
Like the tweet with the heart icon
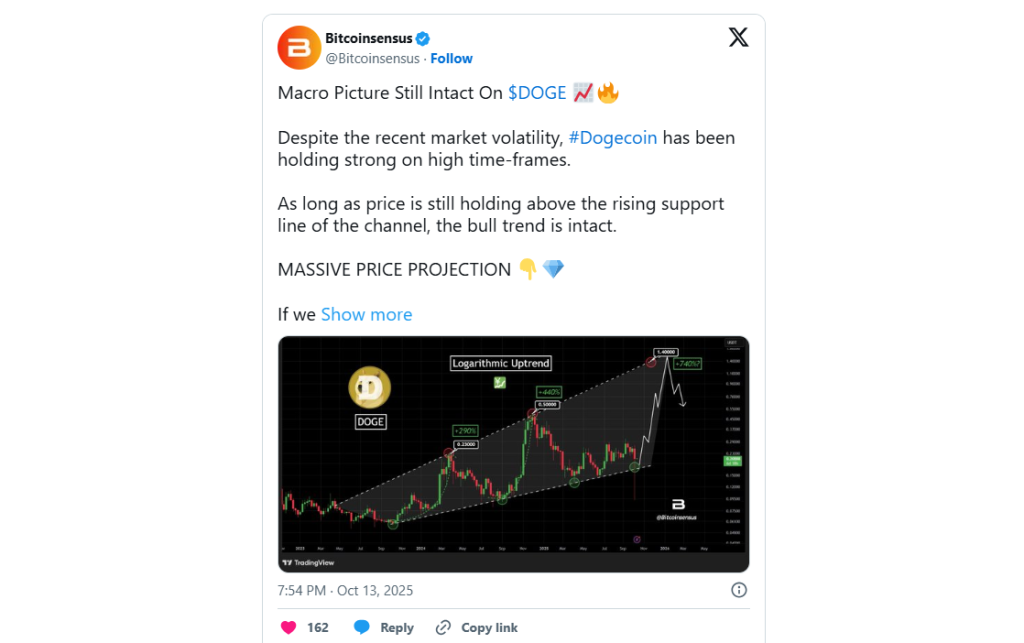(288, 628)
